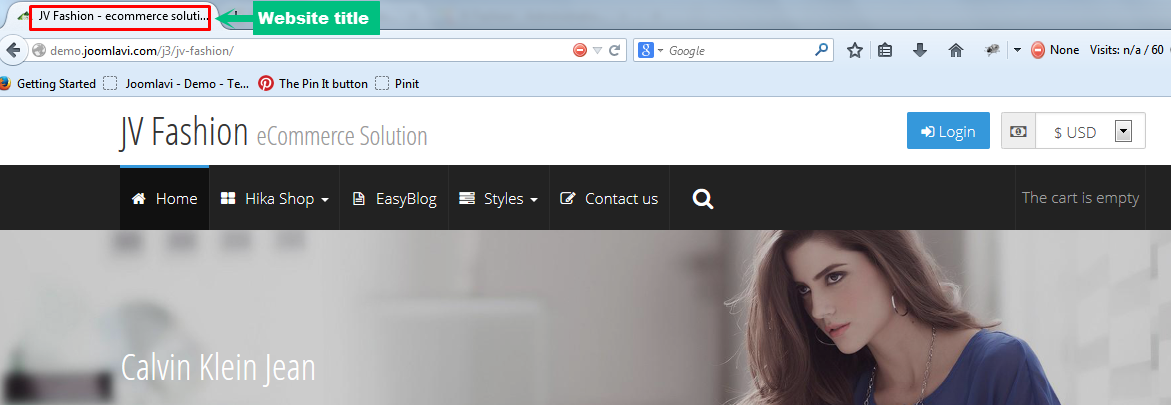
Task: Open the downloads arrow icon
Action: 920,50
